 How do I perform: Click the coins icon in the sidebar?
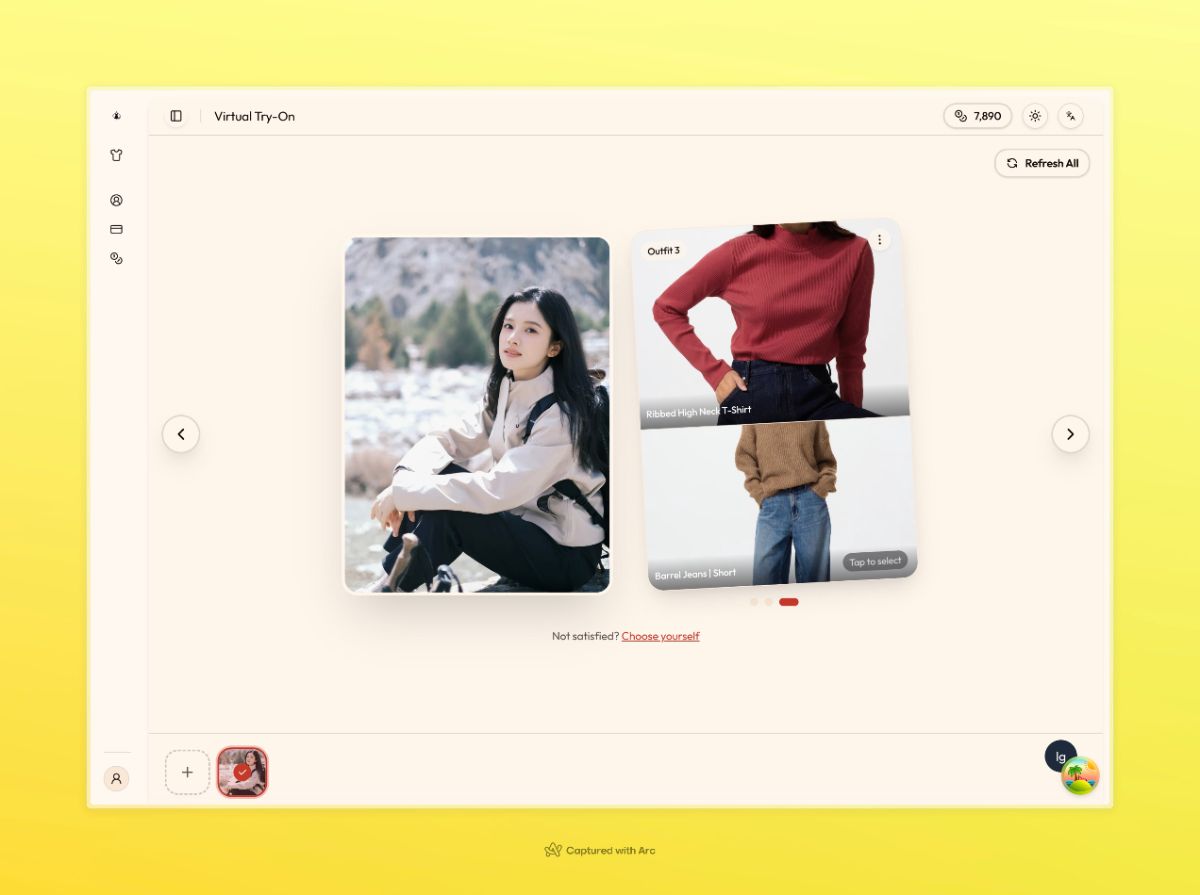[x=117, y=258]
